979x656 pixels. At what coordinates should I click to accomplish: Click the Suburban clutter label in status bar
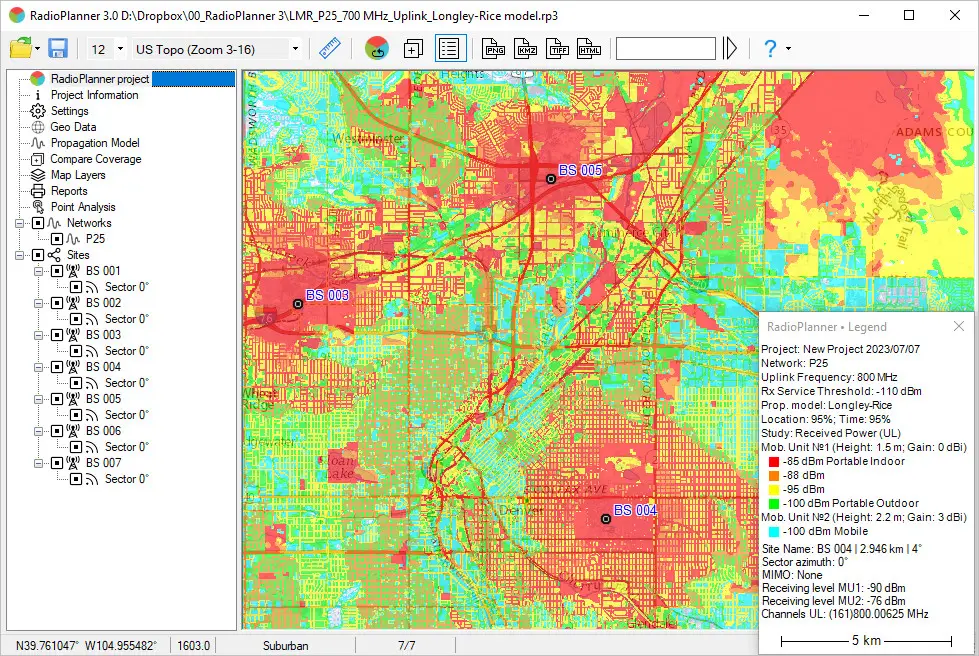point(285,645)
